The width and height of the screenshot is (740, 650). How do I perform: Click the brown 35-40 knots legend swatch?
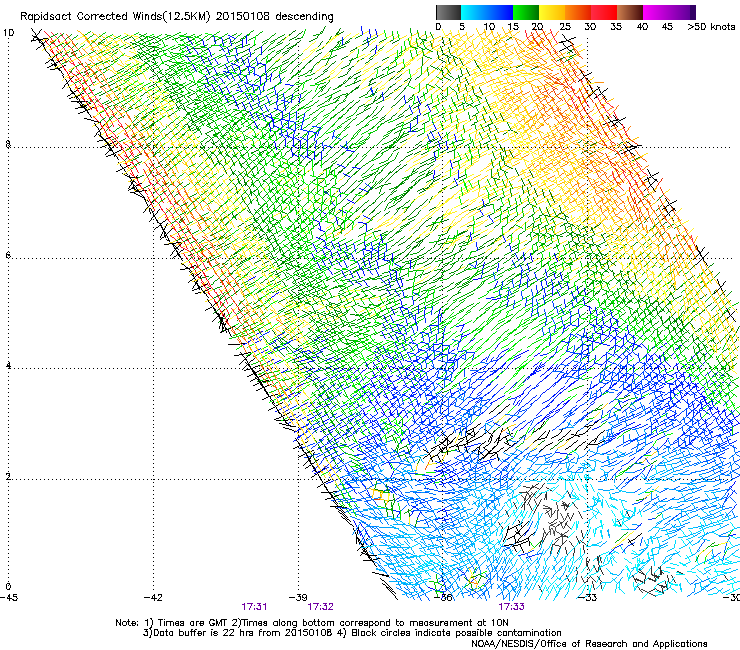click(630, 12)
